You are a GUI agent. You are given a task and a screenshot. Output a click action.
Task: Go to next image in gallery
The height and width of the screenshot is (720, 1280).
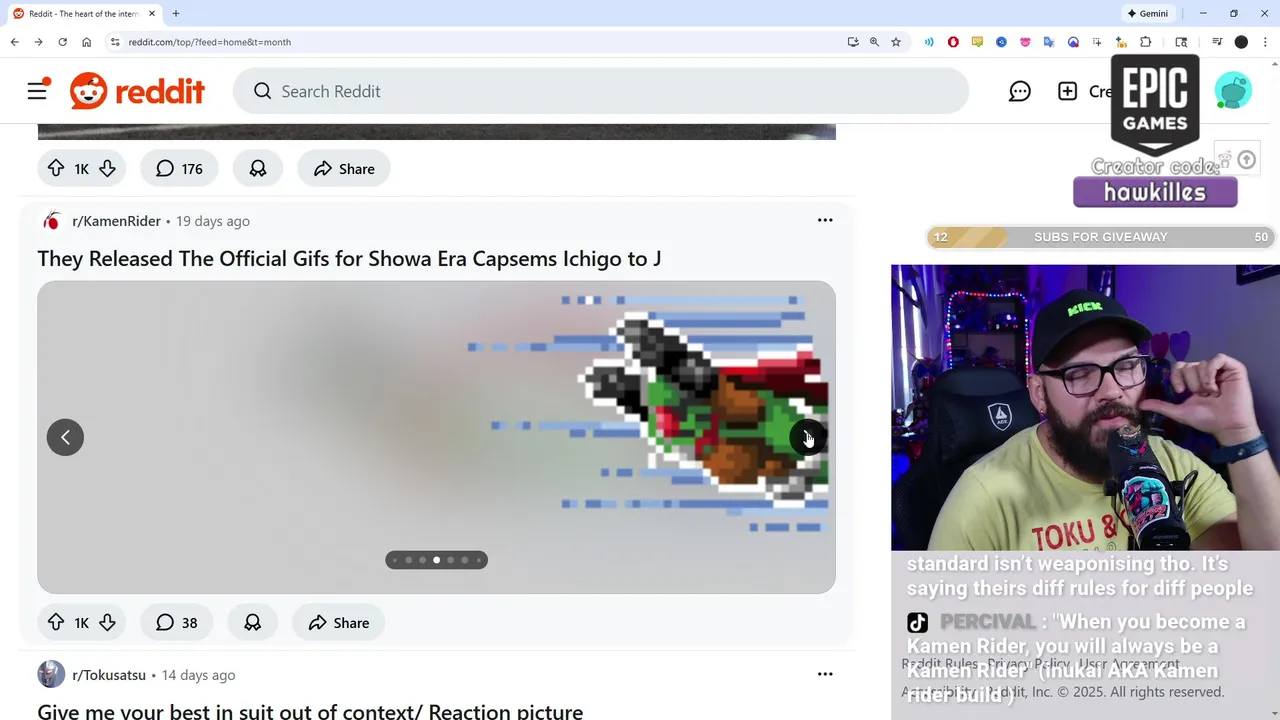[808, 437]
